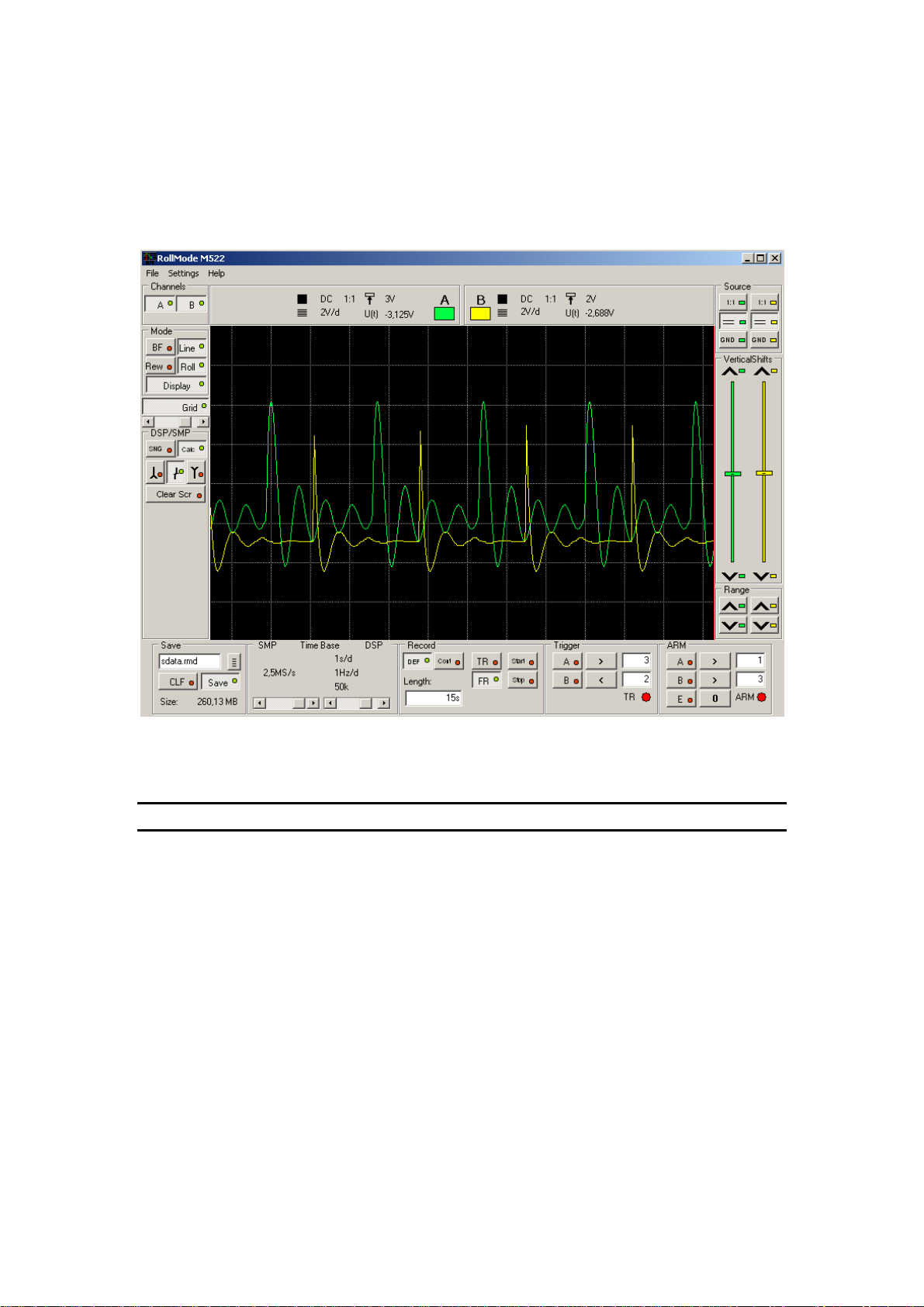Open file list button beside sdata.rmd
The height and width of the screenshot is (1307, 924).
(x=234, y=662)
